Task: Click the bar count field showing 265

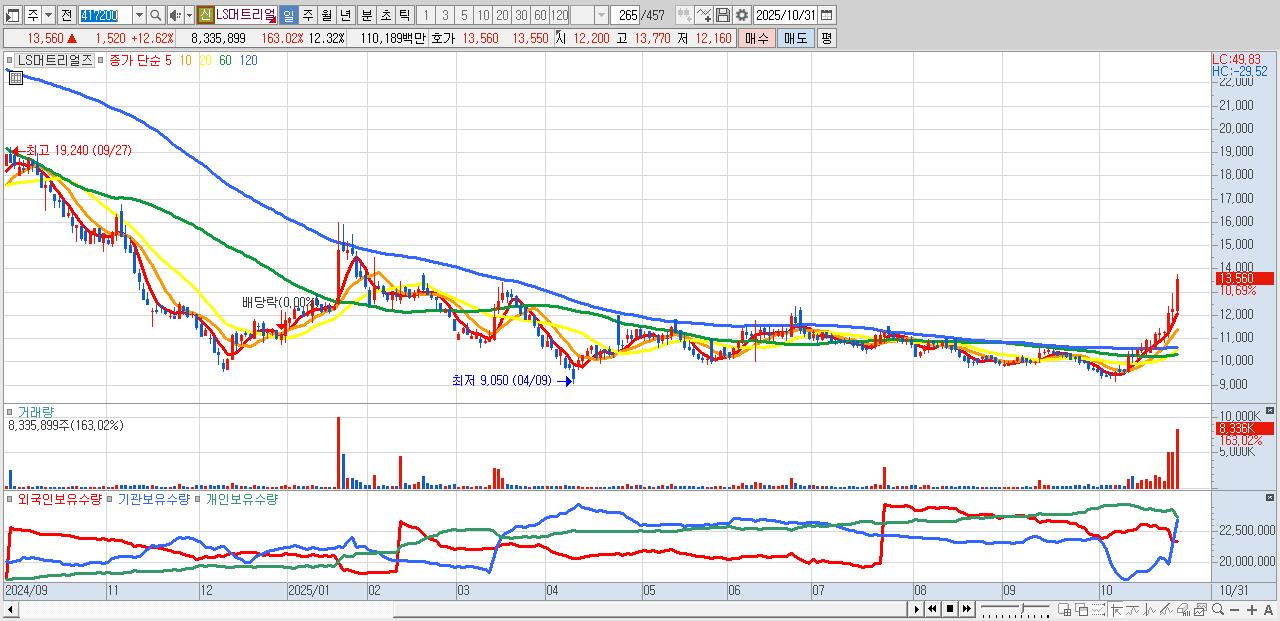Action: [x=627, y=15]
